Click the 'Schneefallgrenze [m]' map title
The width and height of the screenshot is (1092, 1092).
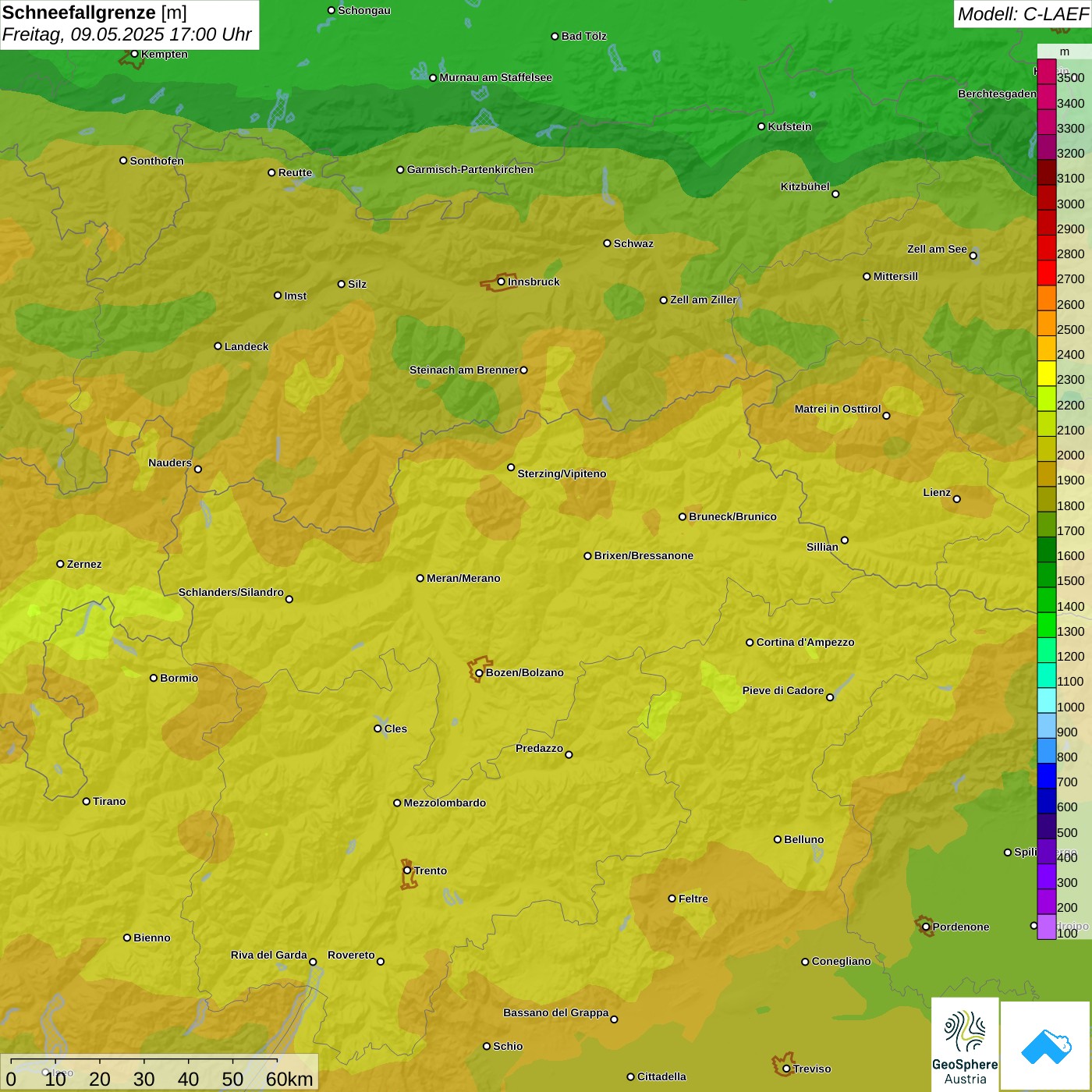coord(94,12)
